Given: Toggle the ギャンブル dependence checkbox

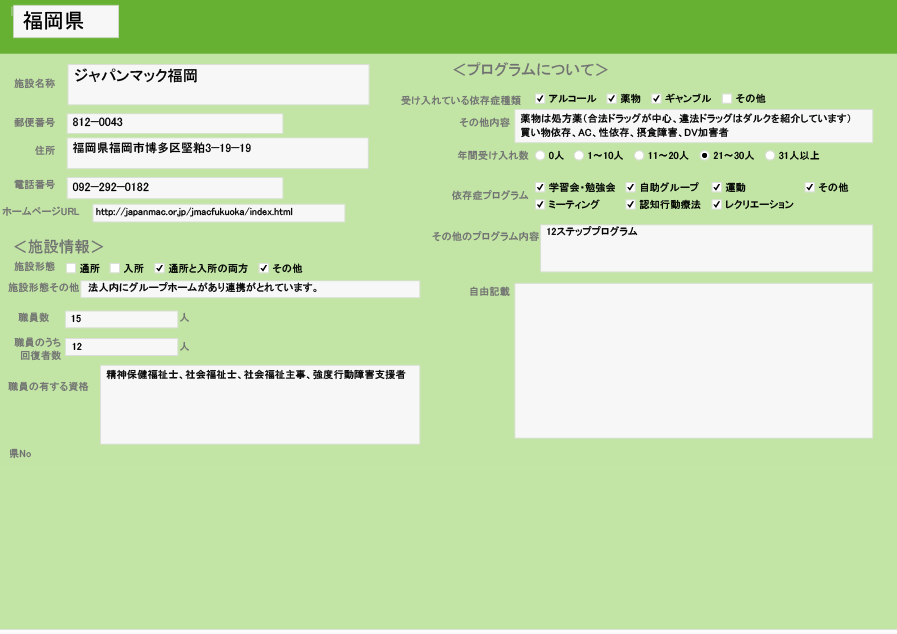Looking at the screenshot, I should coord(657,99).
